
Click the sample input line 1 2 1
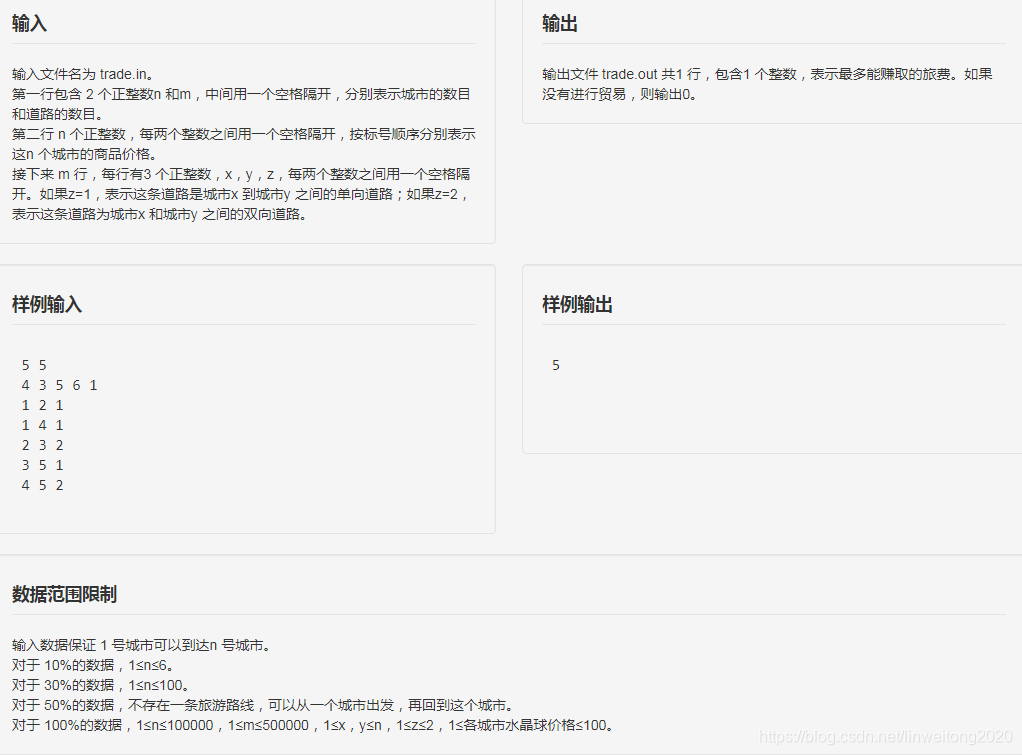(x=40, y=404)
